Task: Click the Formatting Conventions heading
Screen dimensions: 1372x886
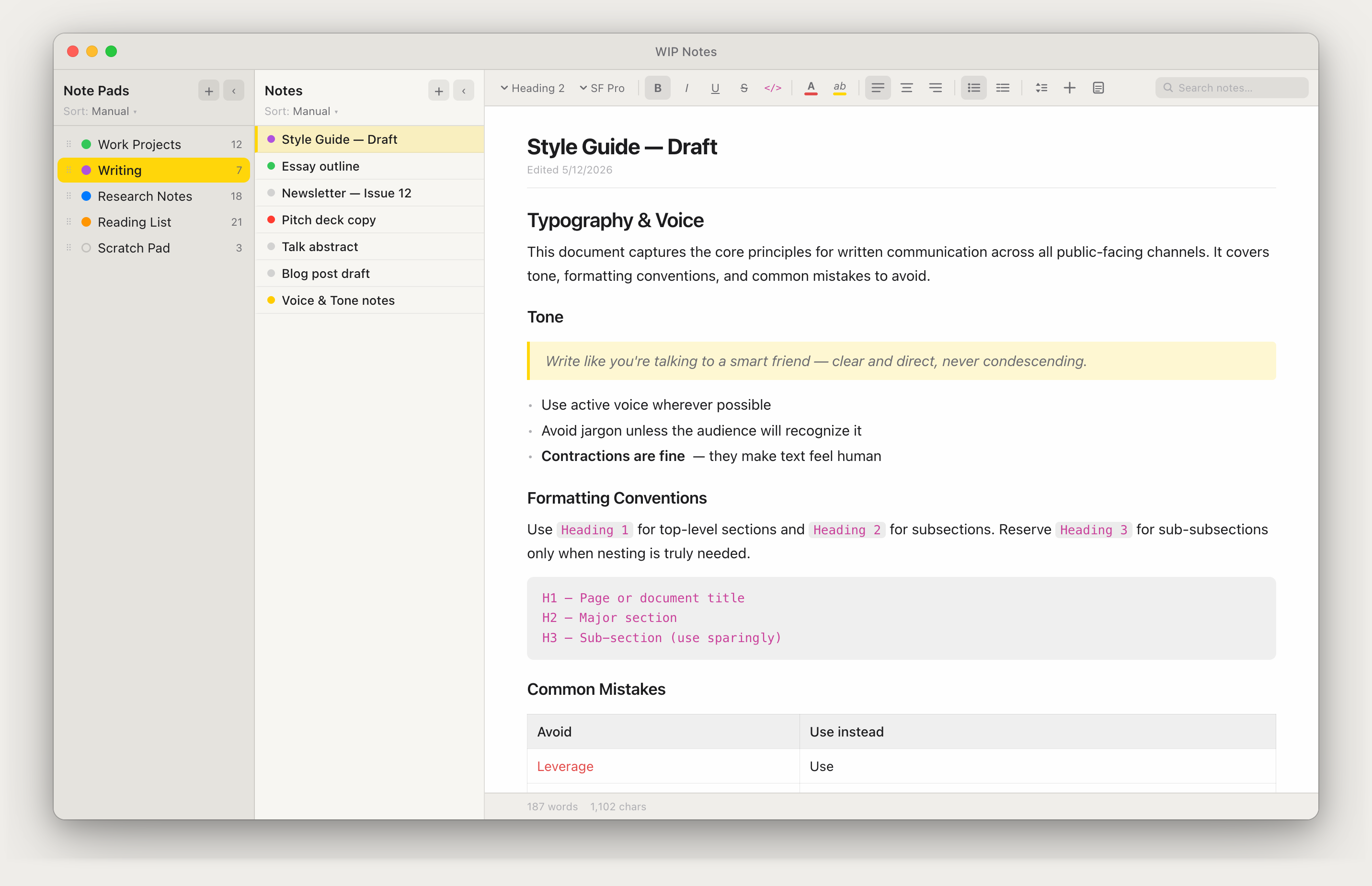Action: [x=617, y=498]
